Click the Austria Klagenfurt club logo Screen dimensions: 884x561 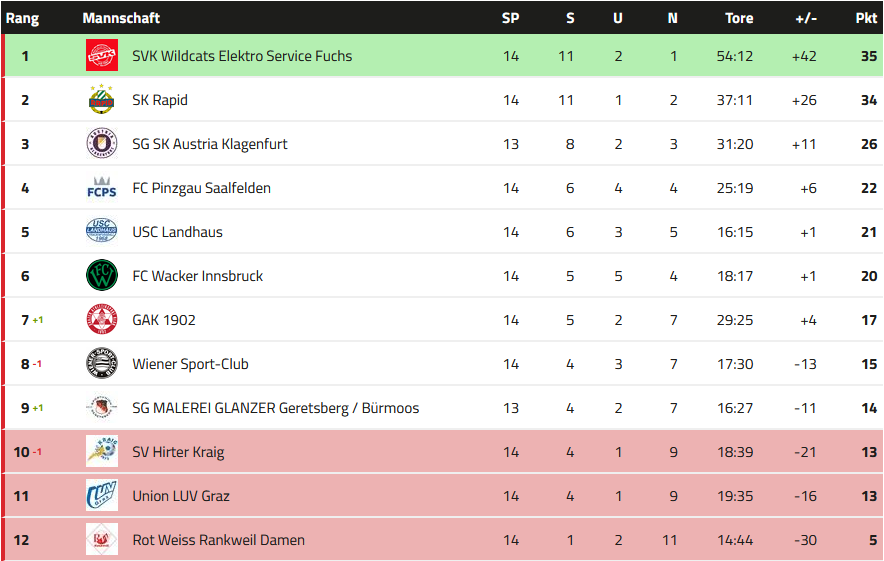(102, 144)
